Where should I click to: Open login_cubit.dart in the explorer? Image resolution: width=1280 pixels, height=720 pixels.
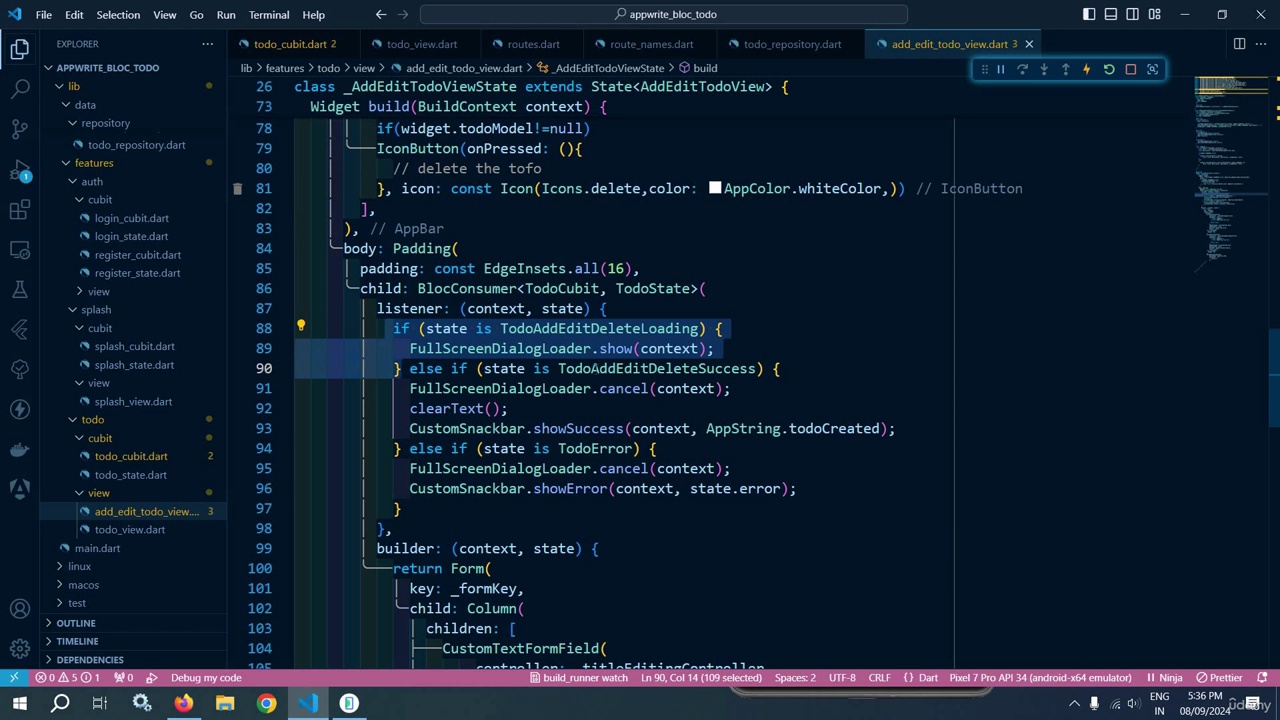pyautogui.click(x=132, y=218)
